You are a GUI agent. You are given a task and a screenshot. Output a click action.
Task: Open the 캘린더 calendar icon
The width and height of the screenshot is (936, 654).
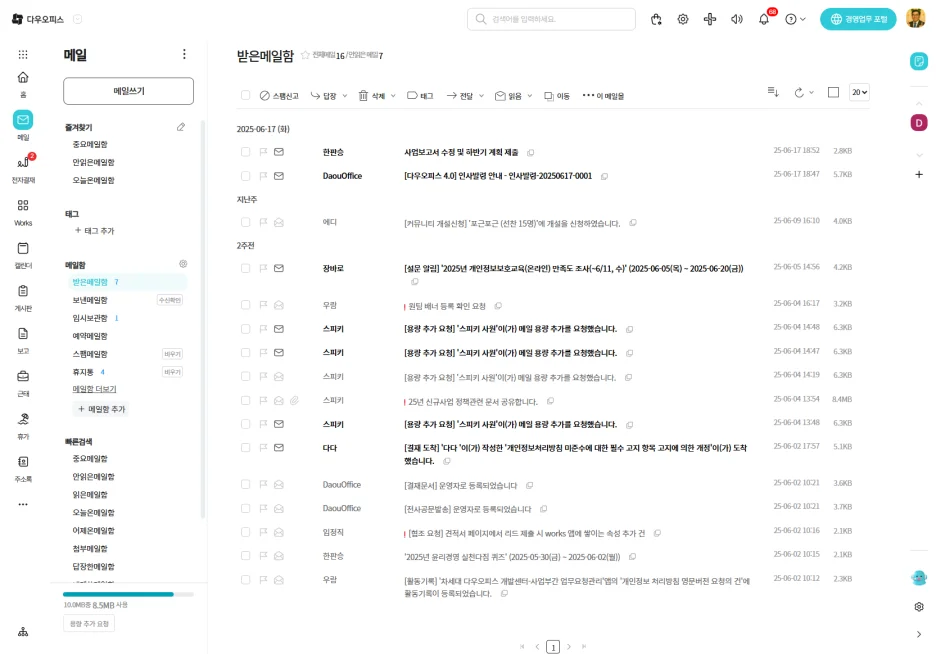pyautogui.click(x=22, y=248)
